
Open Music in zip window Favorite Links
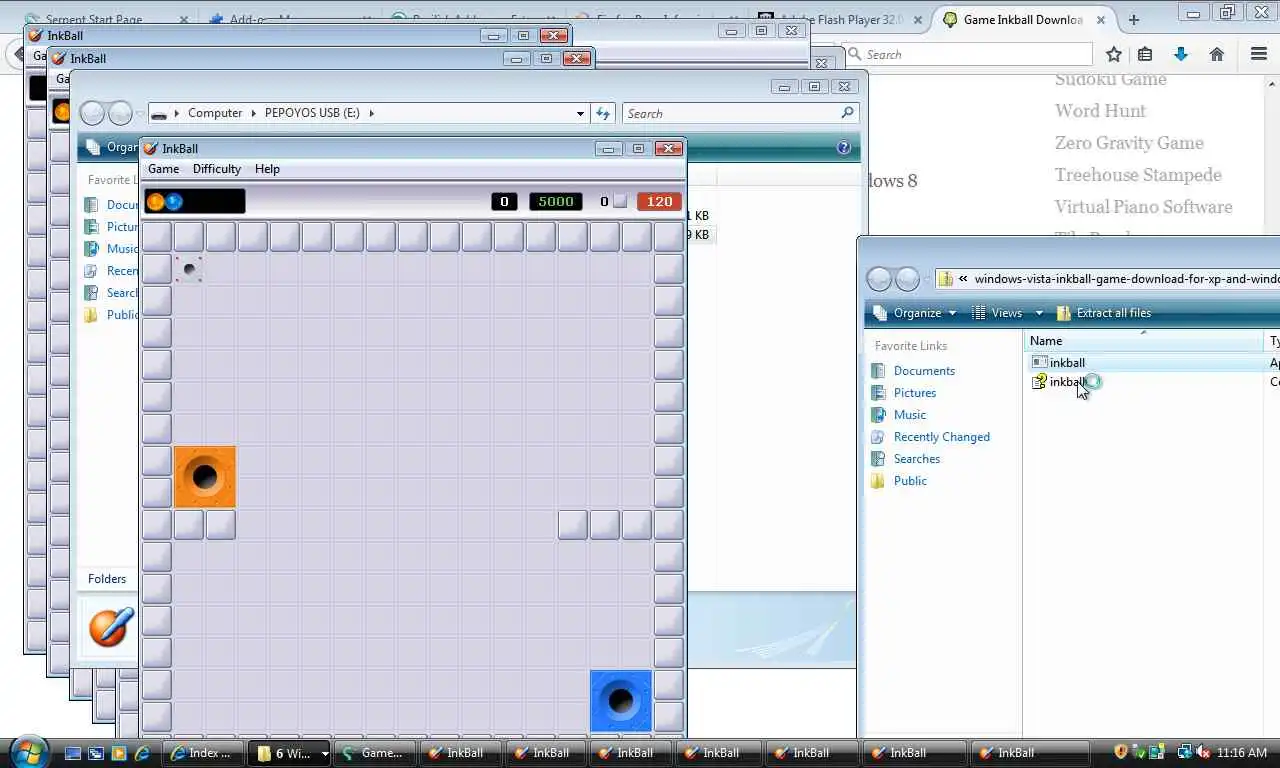pyautogui.click(x=909, y=415)
